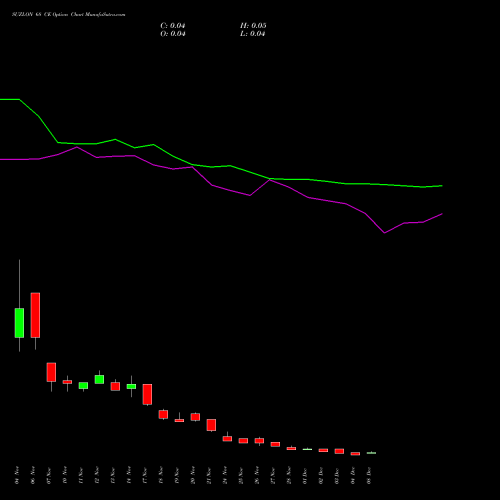Select the low value L: 0.04
Screen dimensions: 500x500
coord(253,34)
